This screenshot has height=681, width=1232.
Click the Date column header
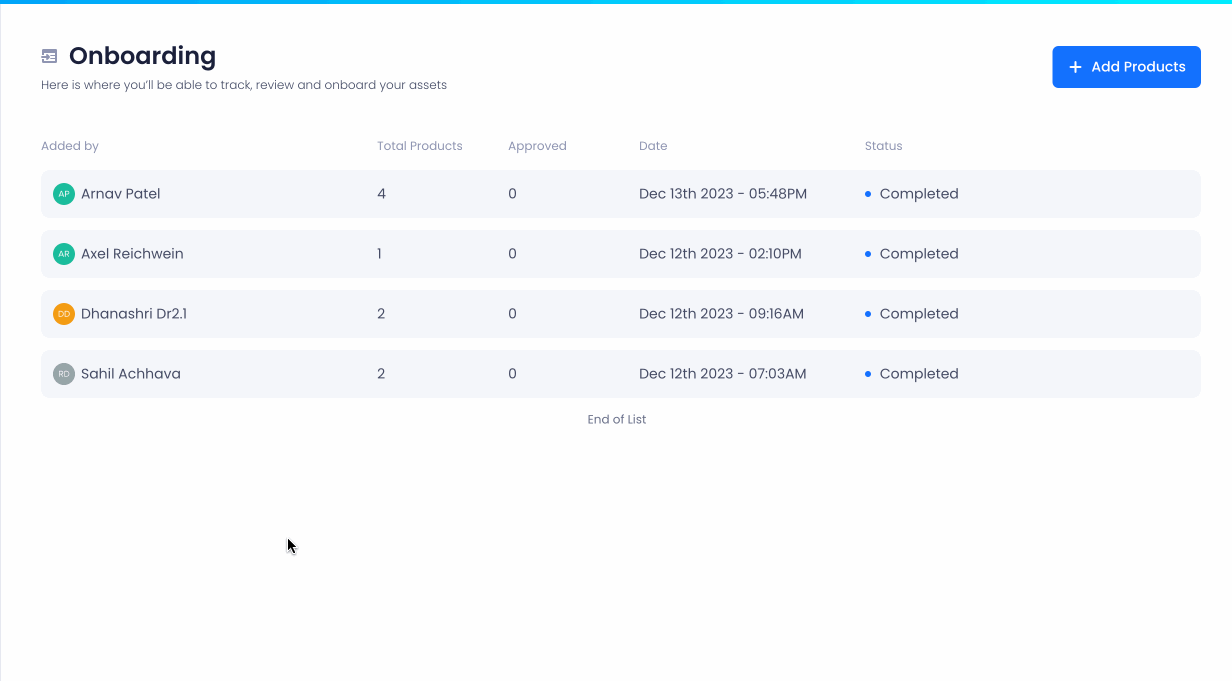coord(653,146)
